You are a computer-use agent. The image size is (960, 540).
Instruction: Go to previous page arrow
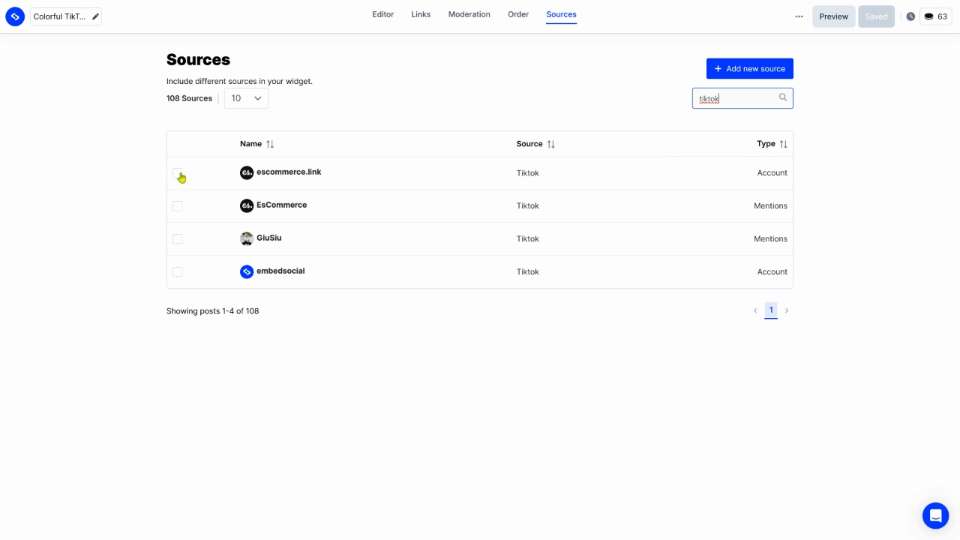756,311
